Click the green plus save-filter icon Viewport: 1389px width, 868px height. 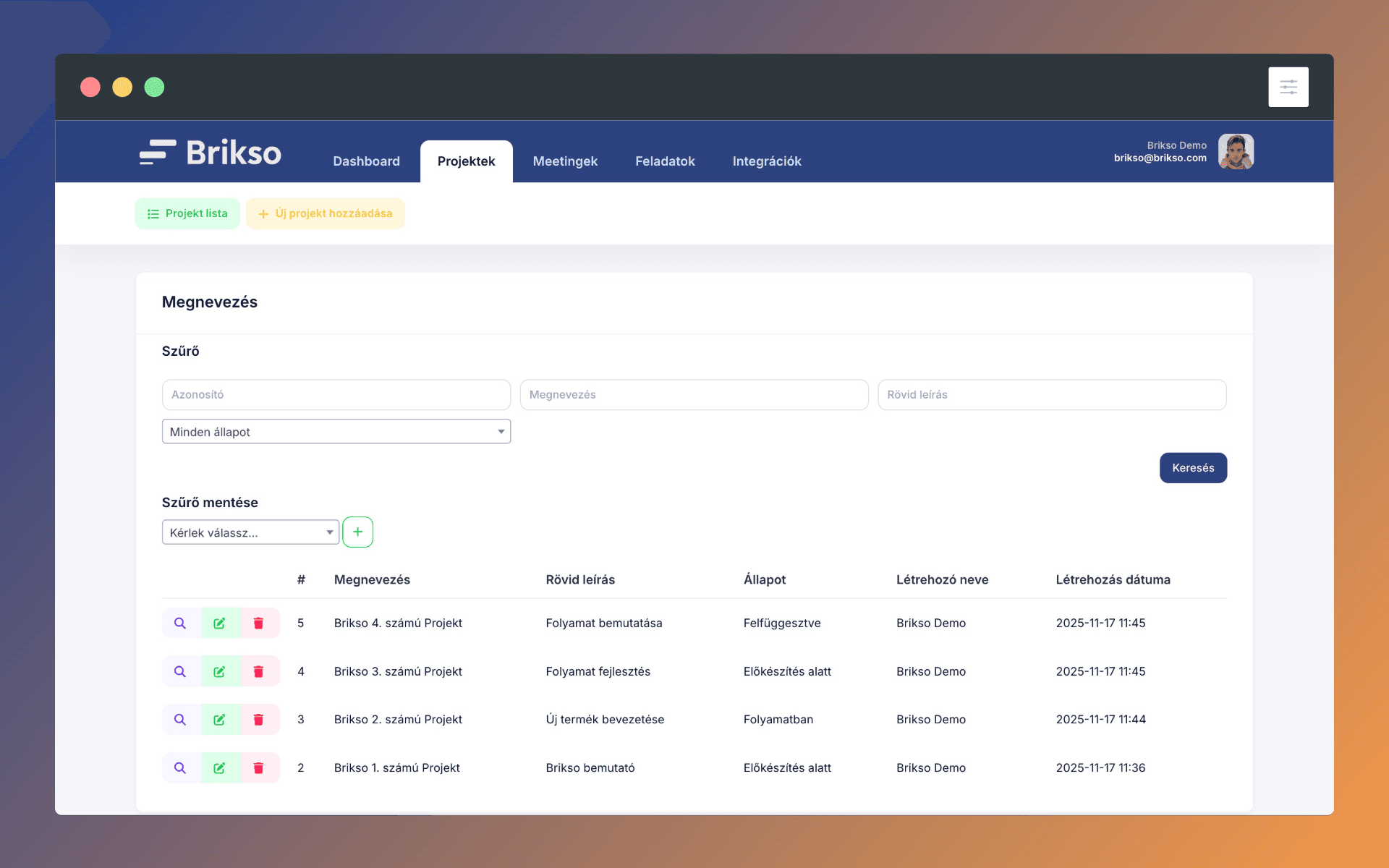click(357, 532)
